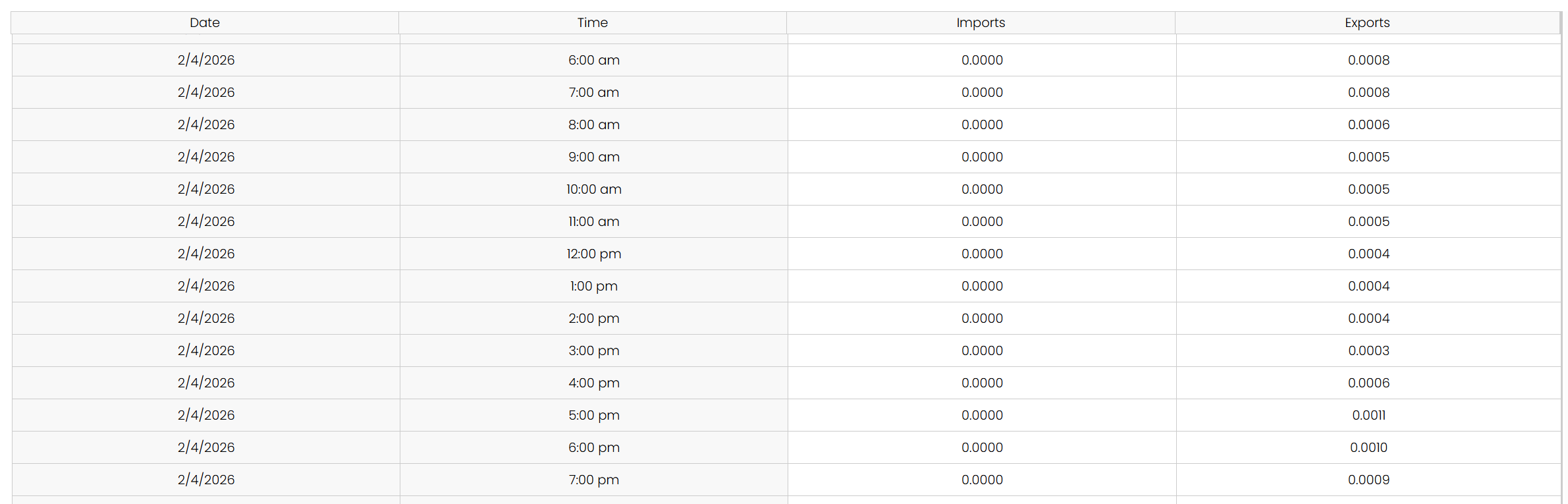
Task: Sort by the Imports column header
Action: point(980,23)
